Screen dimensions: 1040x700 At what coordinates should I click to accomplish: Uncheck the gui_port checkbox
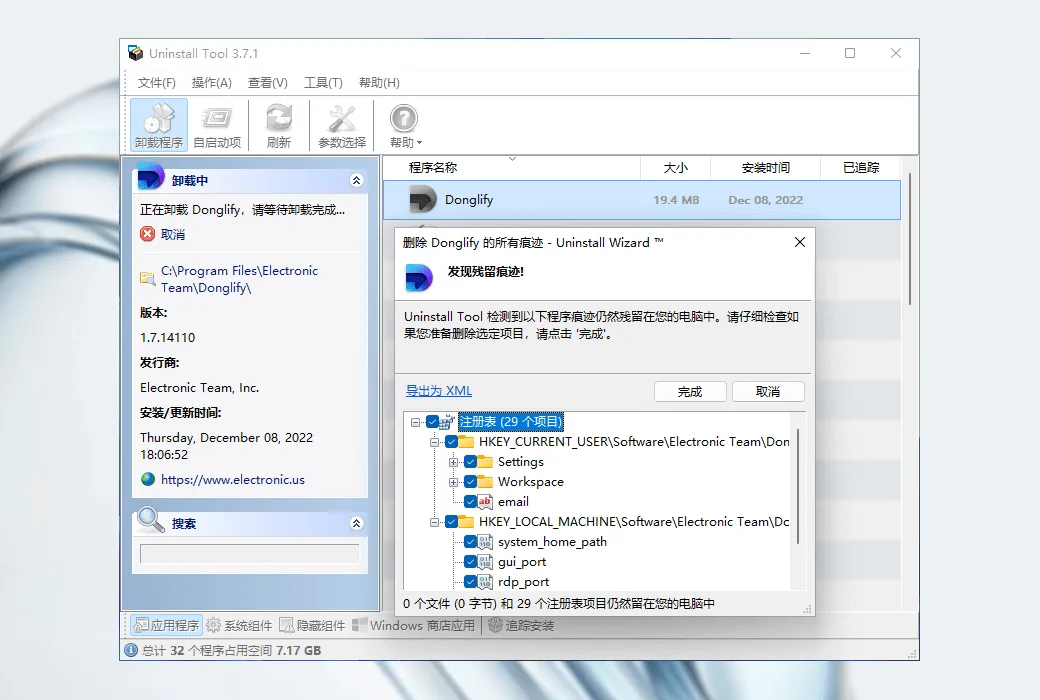pyautogui.click(x=470, y=562)
